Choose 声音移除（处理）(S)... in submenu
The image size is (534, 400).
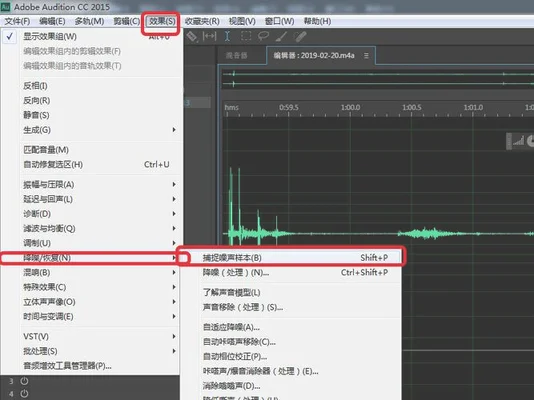(291, 307)
